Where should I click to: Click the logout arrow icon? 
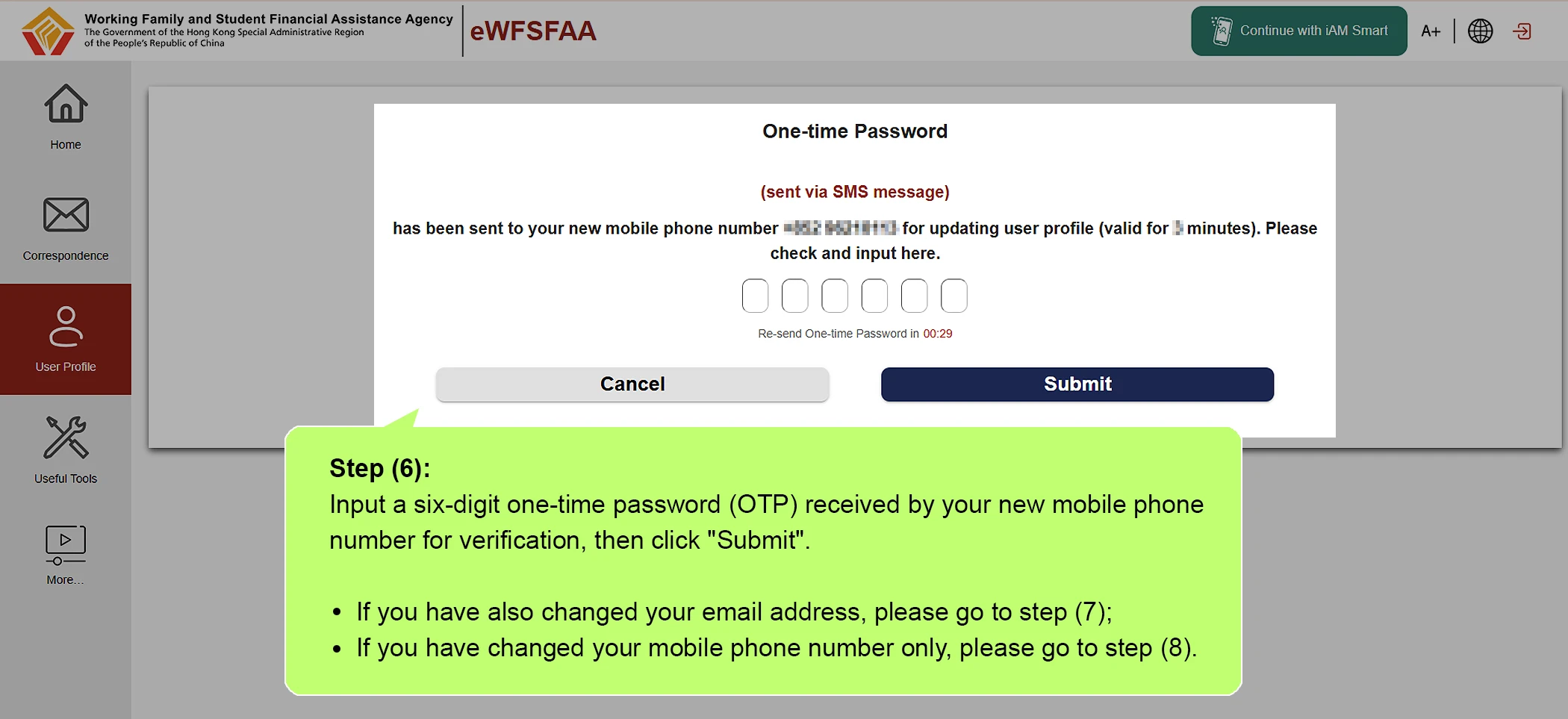(1522, 31)
